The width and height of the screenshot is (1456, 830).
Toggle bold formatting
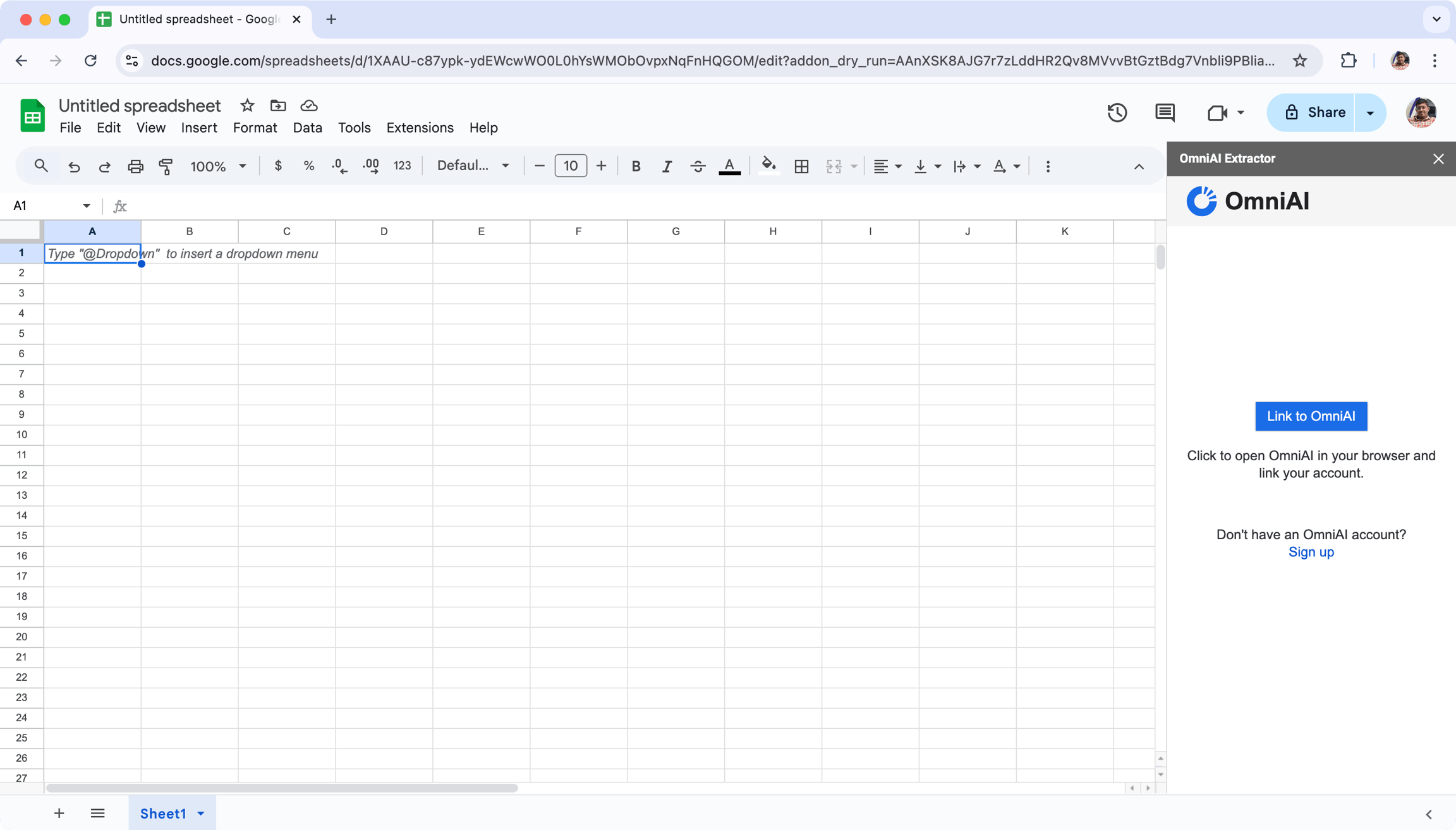(x=636, y=166)
